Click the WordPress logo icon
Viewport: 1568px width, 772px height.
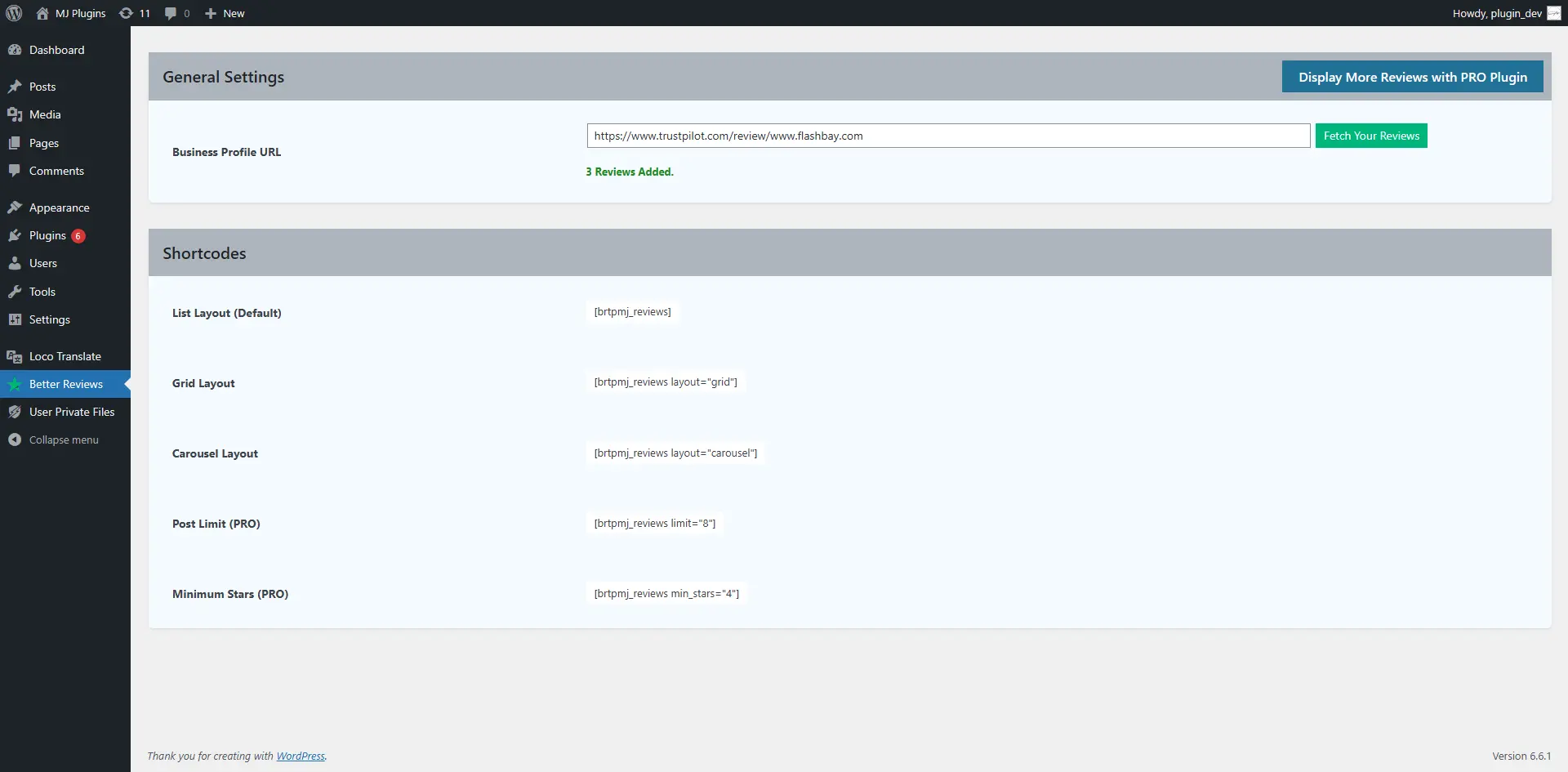[14, 13]
